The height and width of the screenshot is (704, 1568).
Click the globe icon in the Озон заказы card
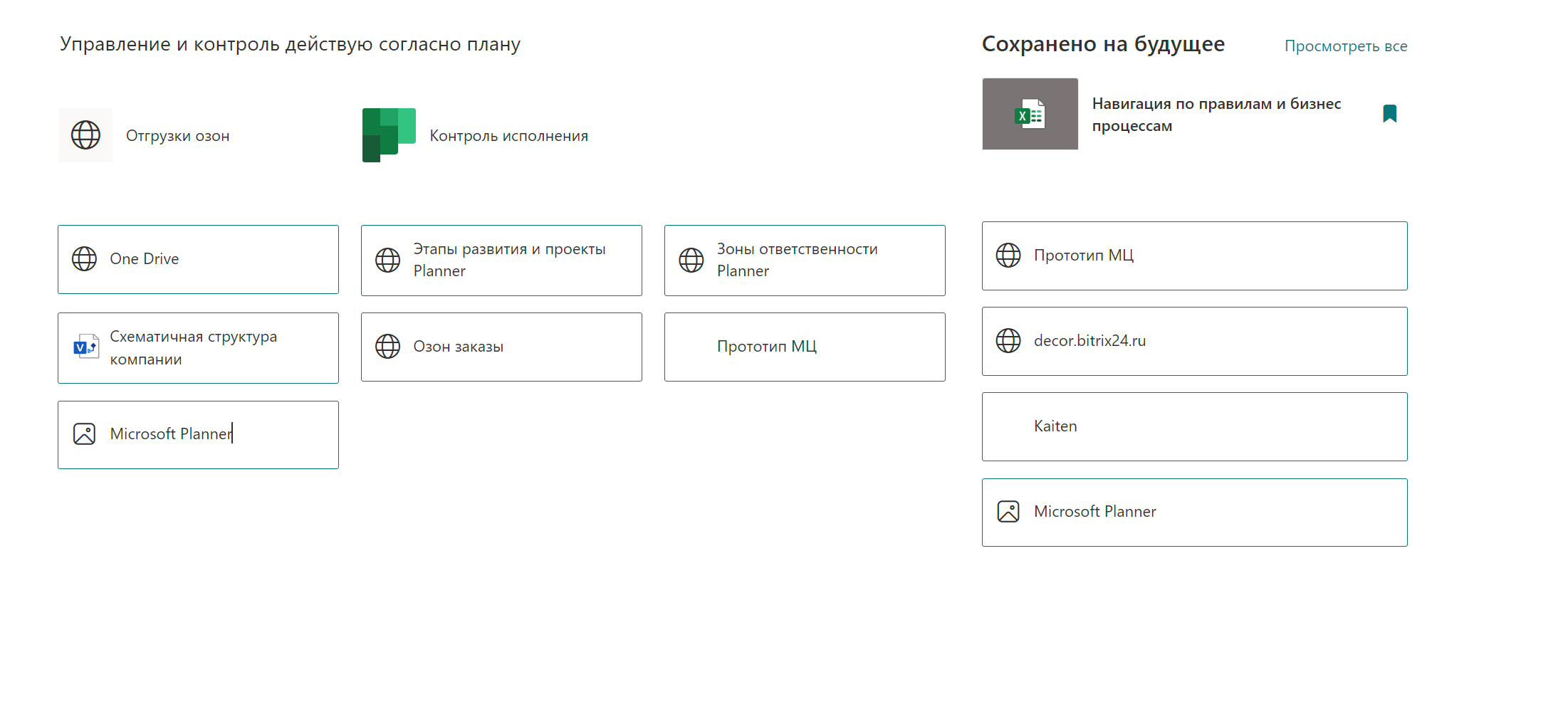point(388,347)
